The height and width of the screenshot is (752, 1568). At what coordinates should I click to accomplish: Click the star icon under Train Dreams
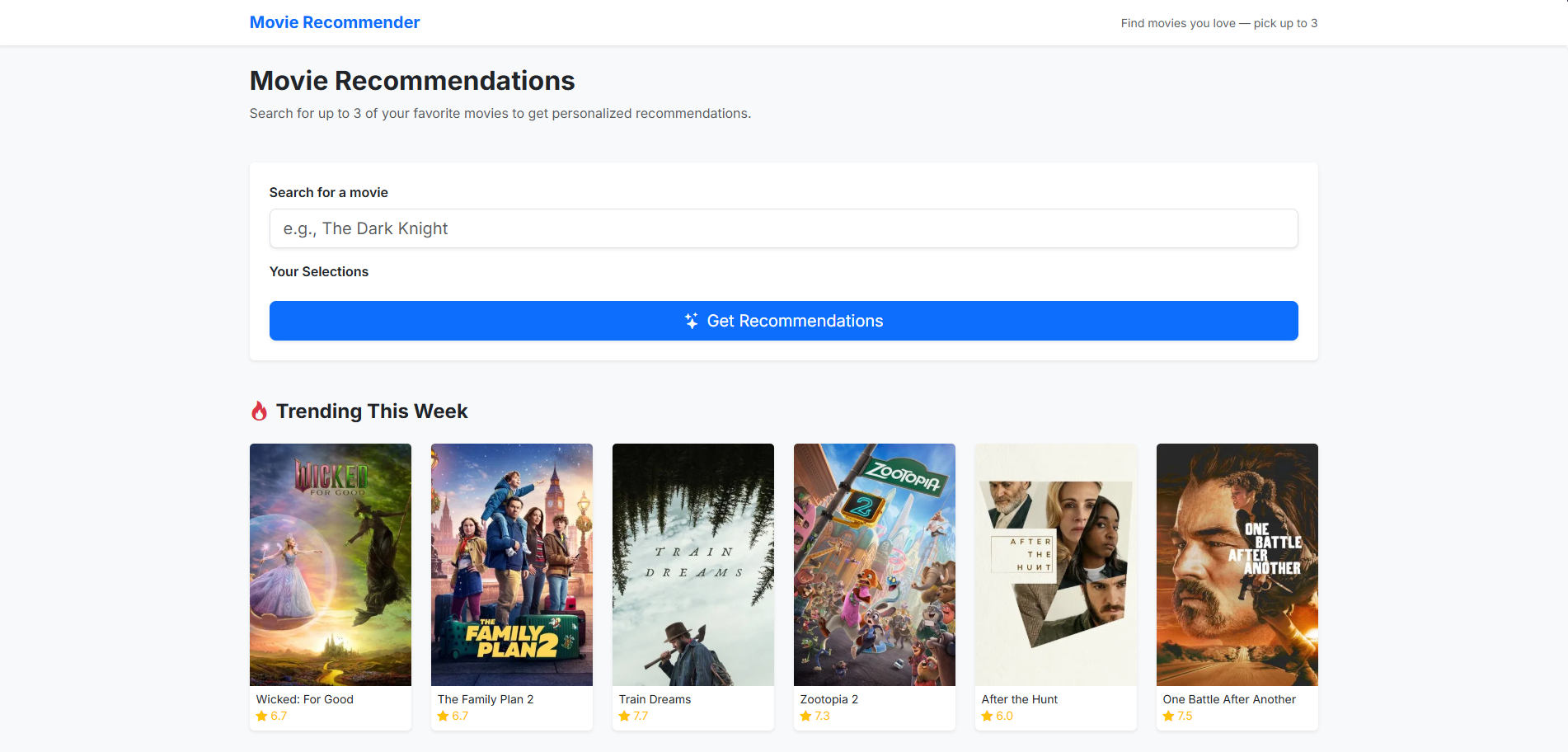624,716
